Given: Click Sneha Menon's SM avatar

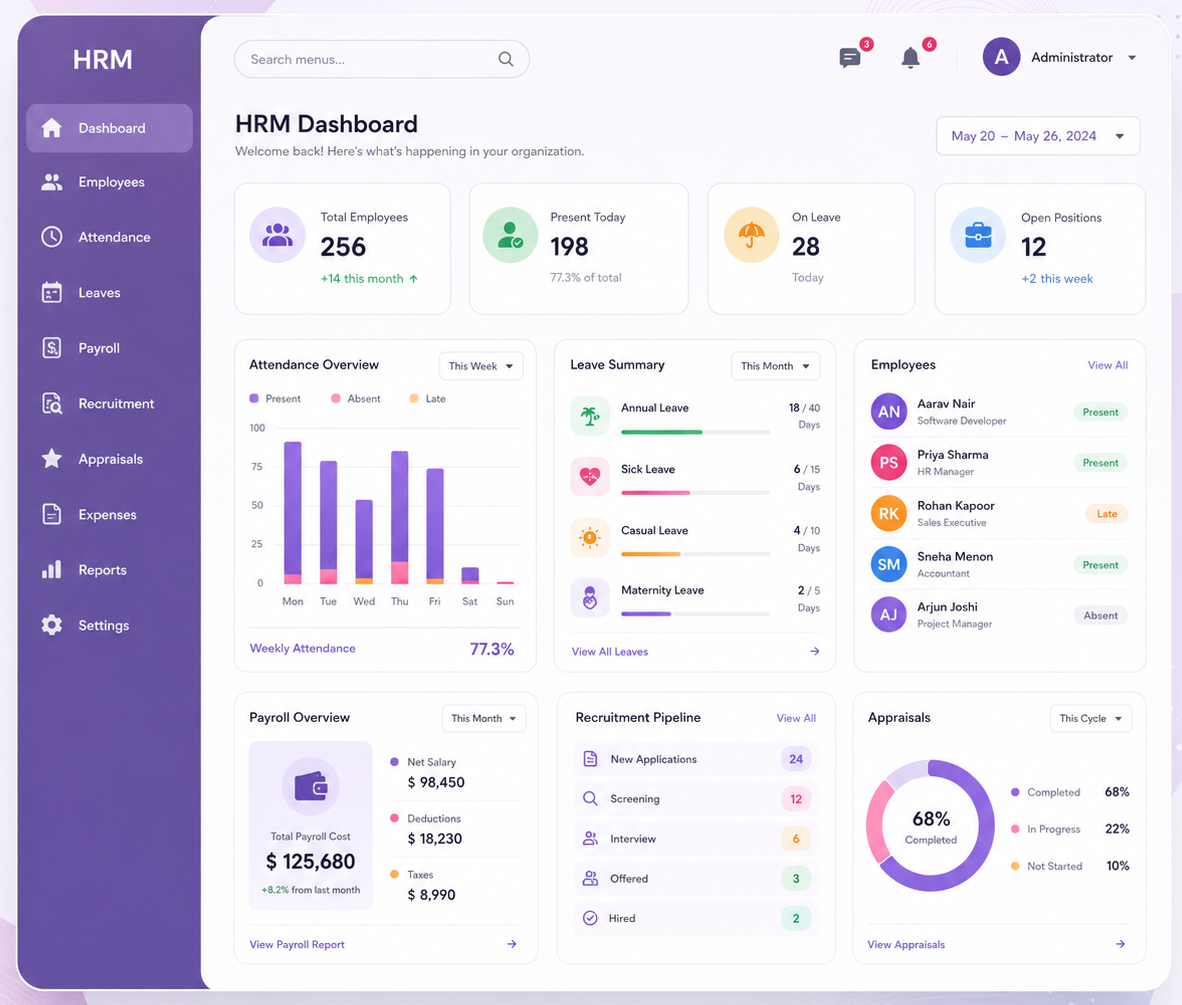Looking at the screenshot, I should click(x=889, y=564).
